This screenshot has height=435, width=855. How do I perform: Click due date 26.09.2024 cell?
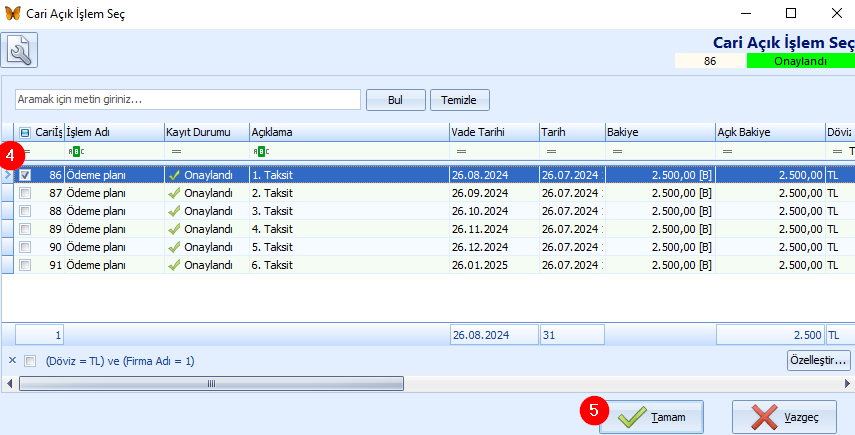click(495, 193)
